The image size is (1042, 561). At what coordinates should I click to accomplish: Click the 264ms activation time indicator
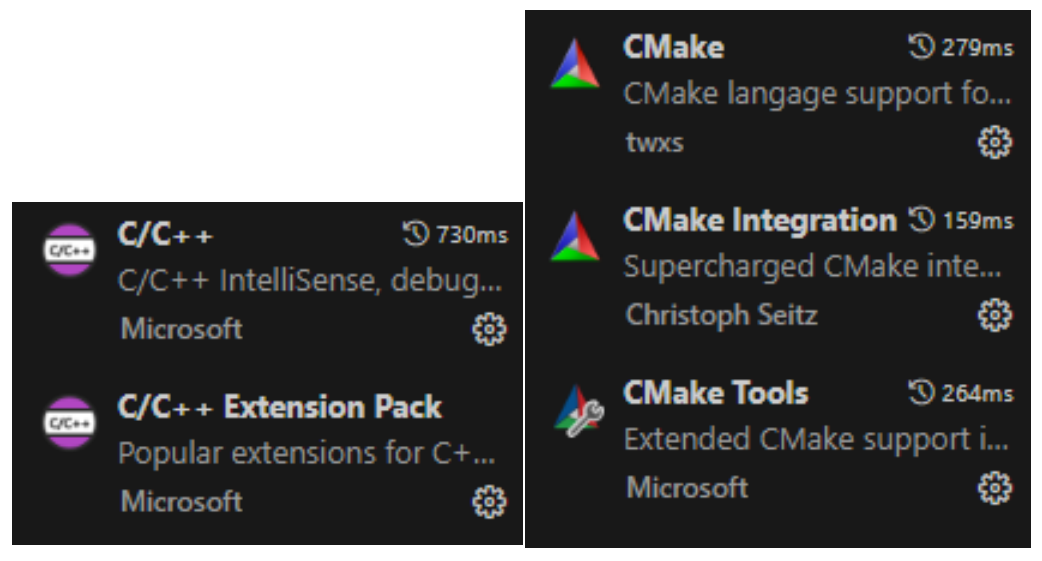961,393
